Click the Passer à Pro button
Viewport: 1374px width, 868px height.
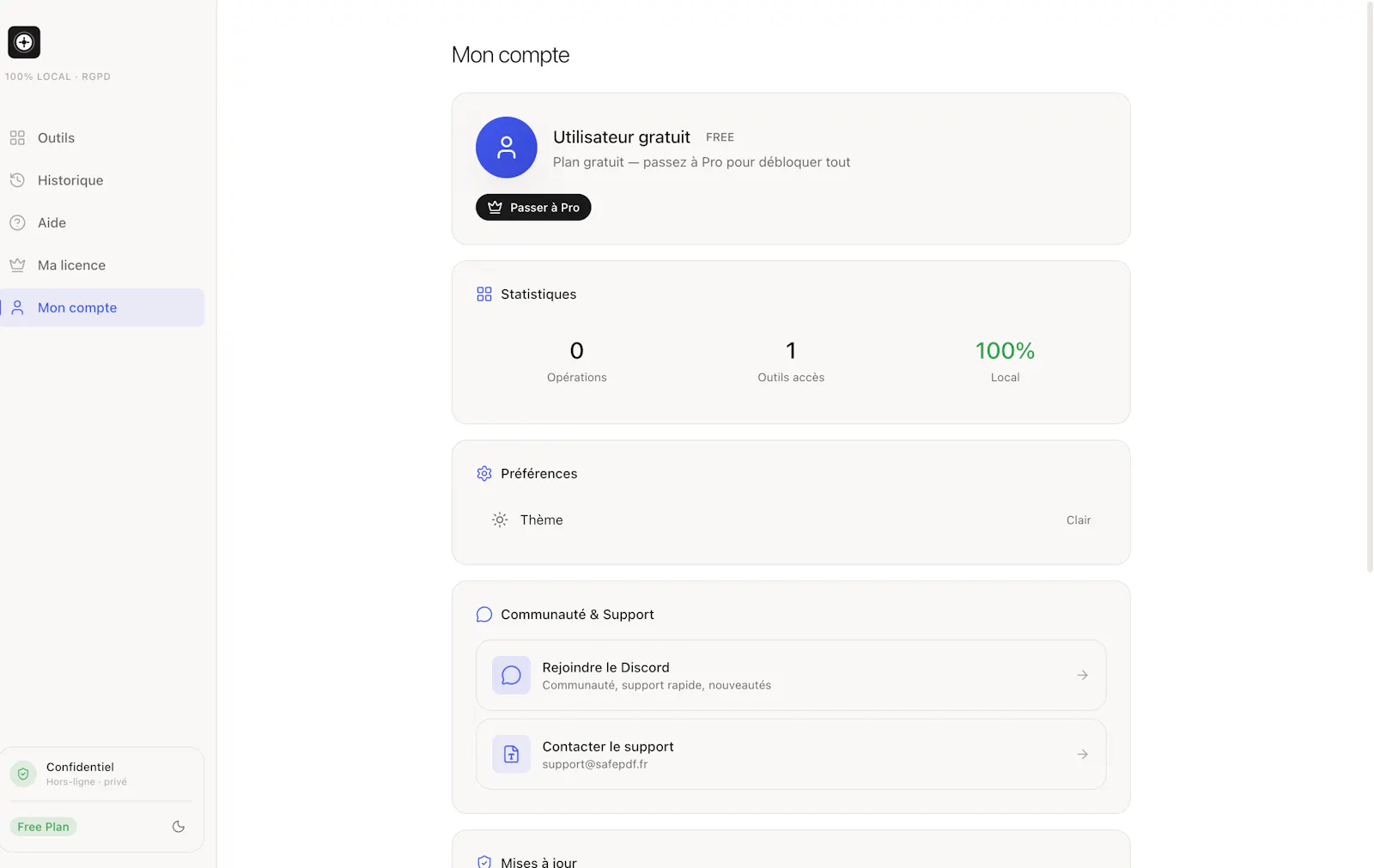533,208
